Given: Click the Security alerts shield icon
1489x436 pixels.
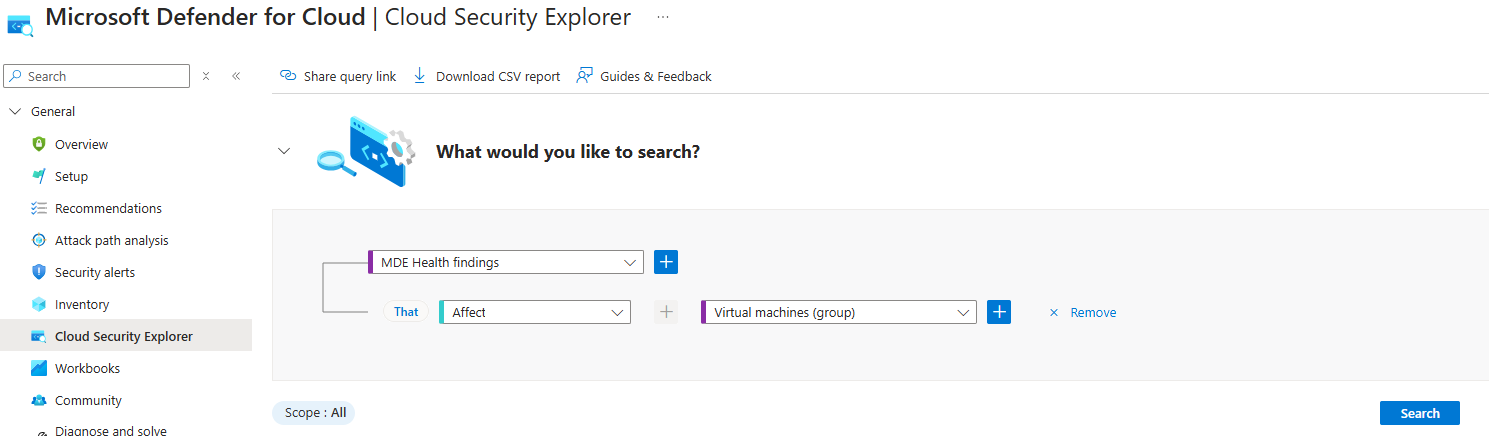Looking at the screenshot, I should pyautogui.click(x=39, y=272).
